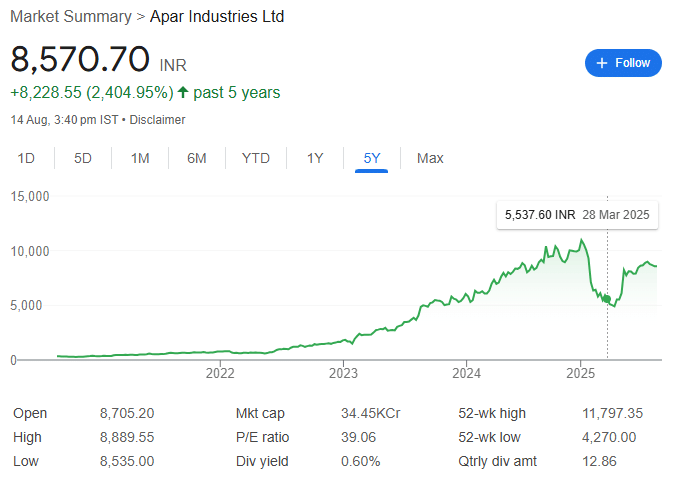Click the 2022 x-axis label
678x490 pixels.
click(x=220, y=373)
